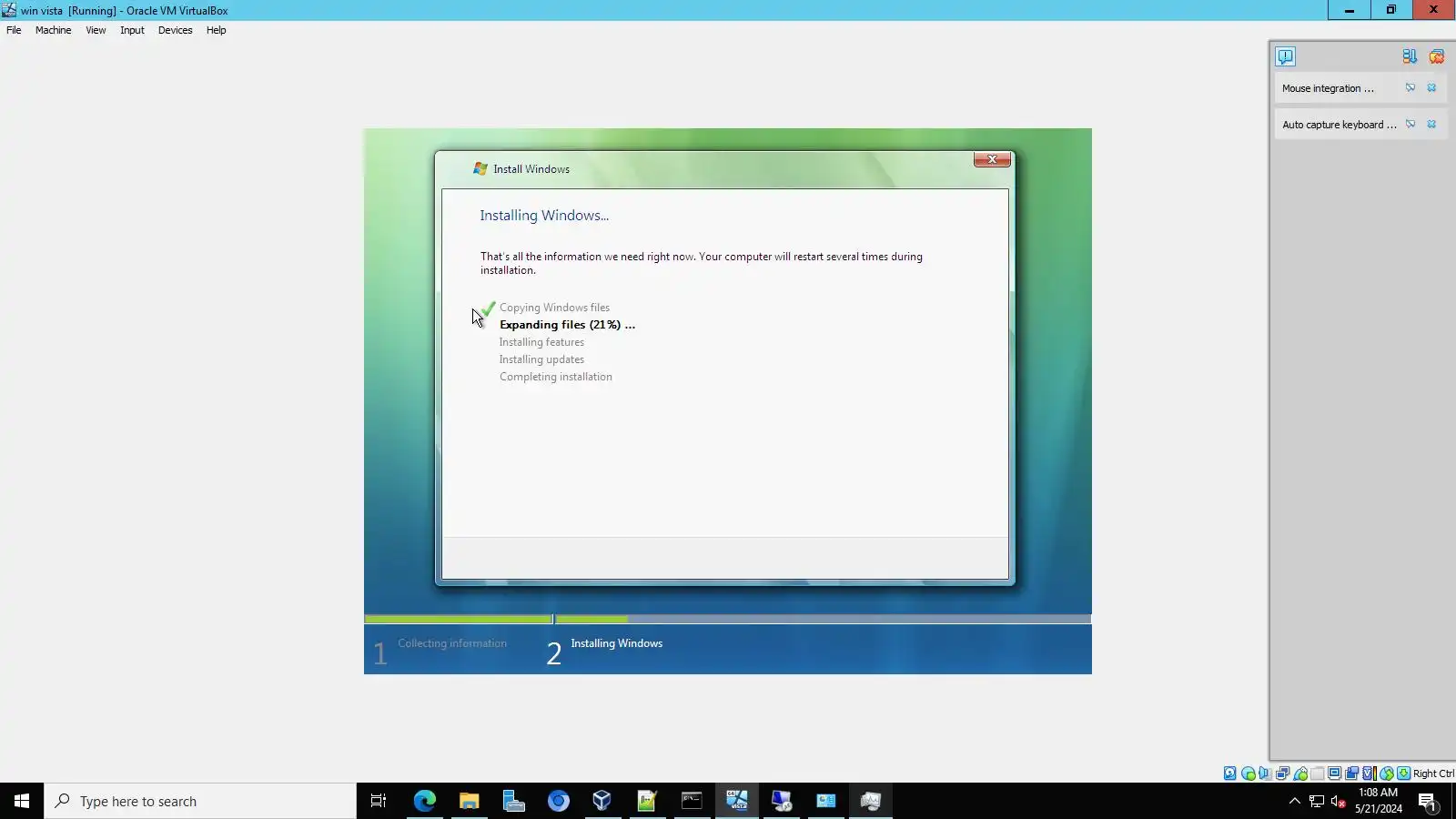Click the delete all notifications icon

coord(1437,56)
